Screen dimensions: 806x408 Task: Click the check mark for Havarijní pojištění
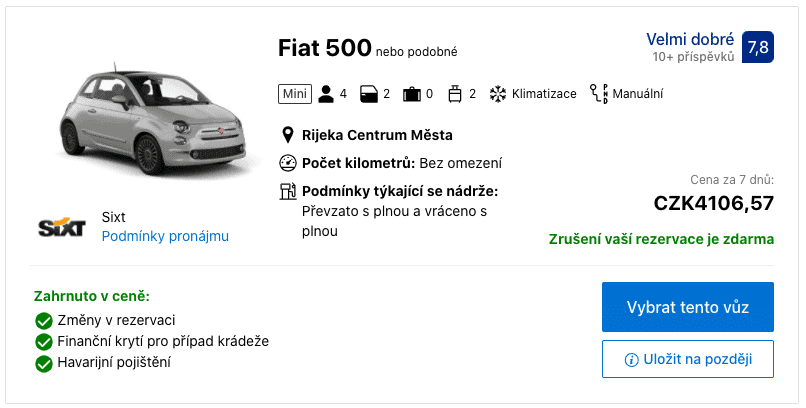click(44, 363)
